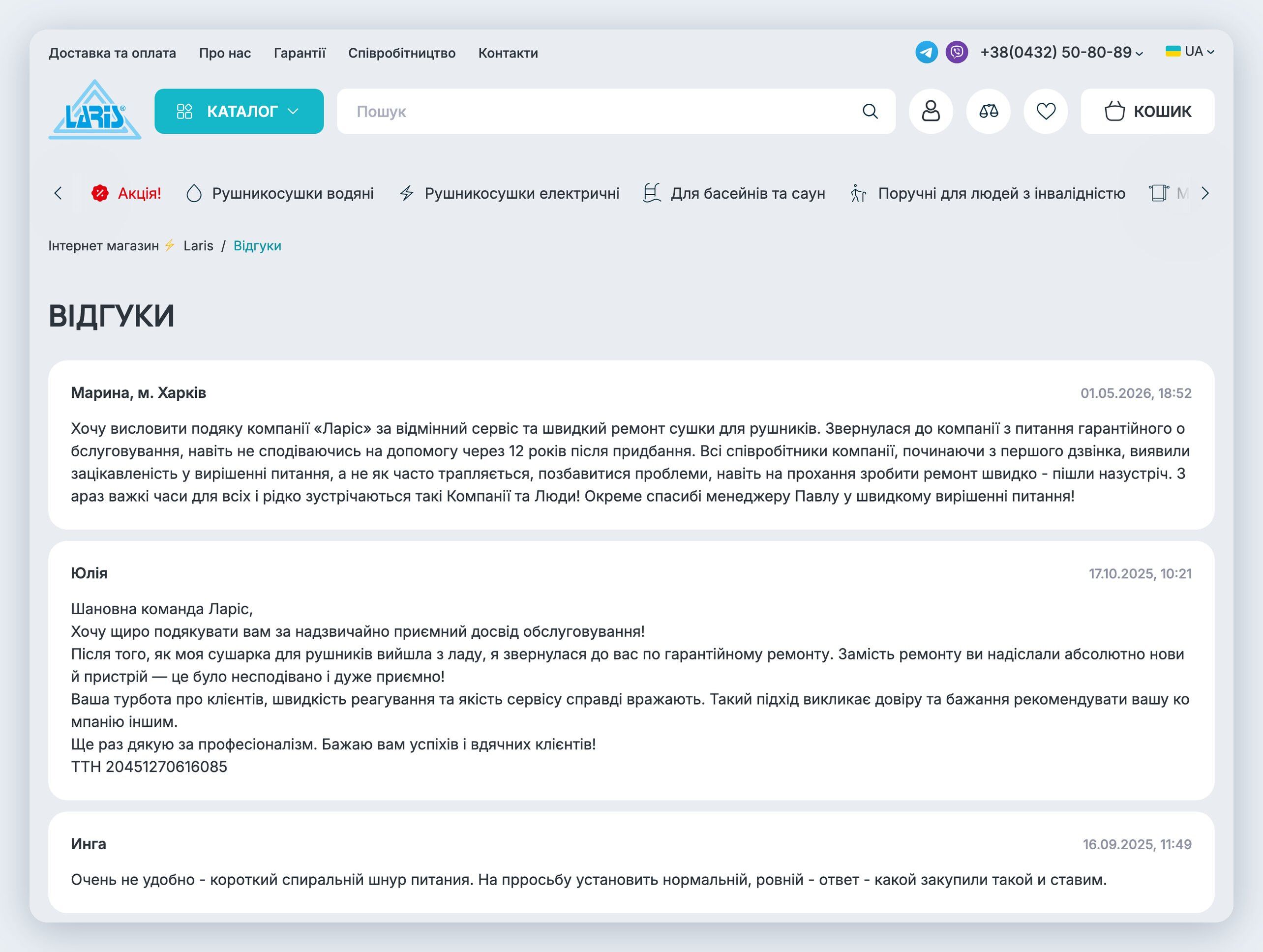1263x952 pixels.
Task: Open Рушникосушки електричні category
Action: click(510, 193)
